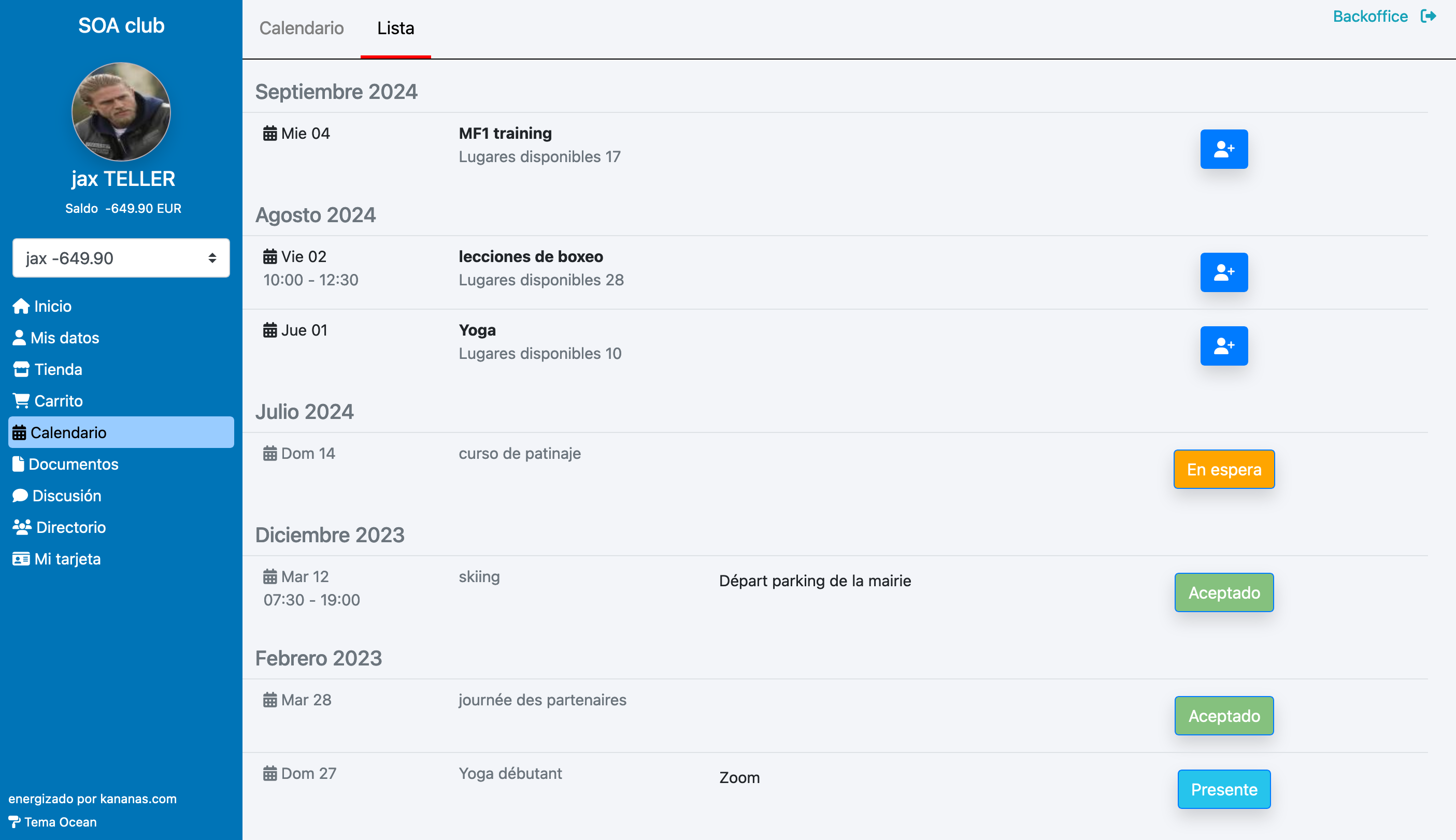Open the kananas.com footer link
The width and height of the screenshot is (1456, 840).
coord(138,799)
